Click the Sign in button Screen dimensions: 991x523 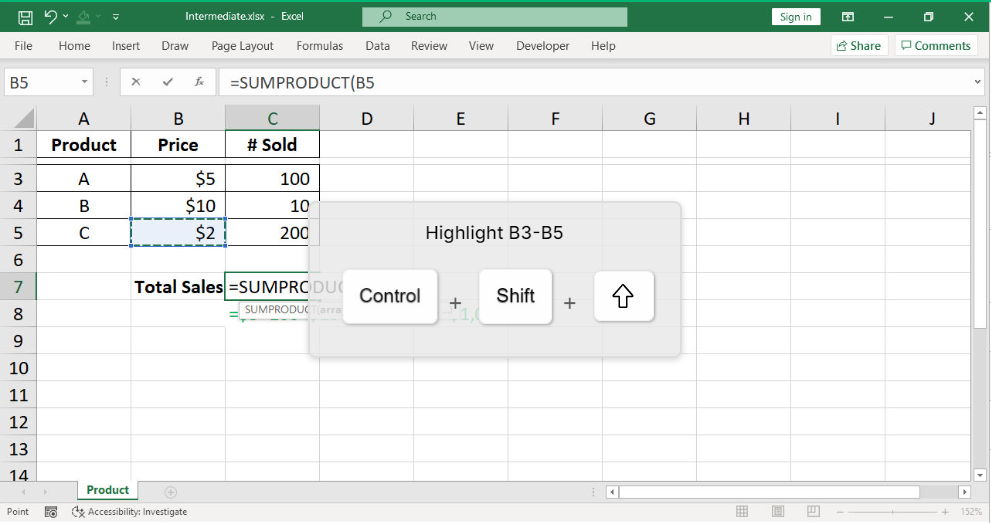pos(796,16)
